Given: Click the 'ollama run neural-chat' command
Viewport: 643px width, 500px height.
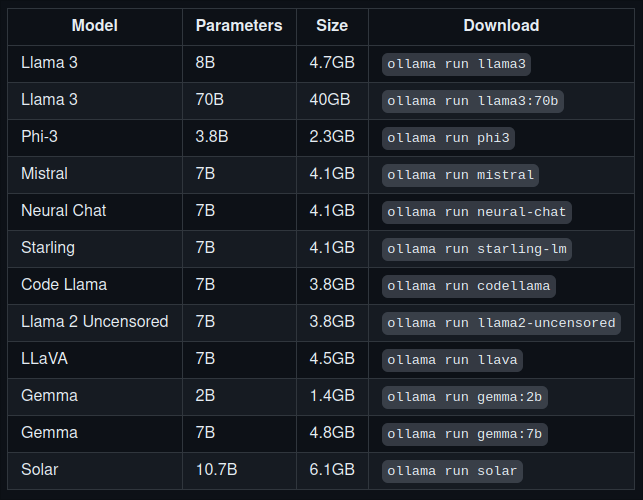Looking at the screenshot, I should pos(477,212).
